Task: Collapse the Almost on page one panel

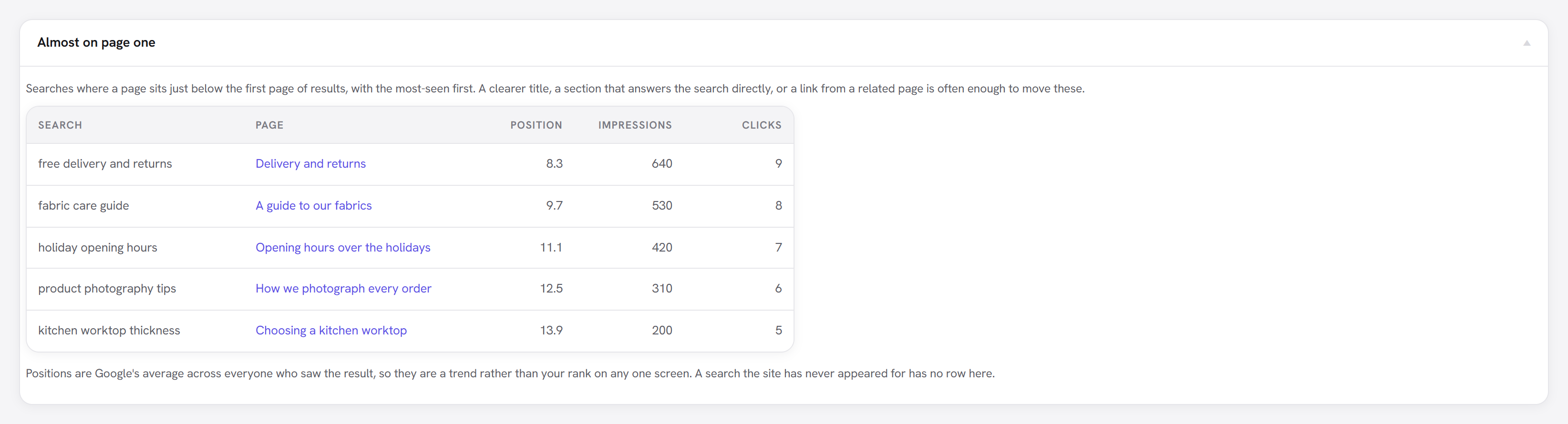Action: 1526,42
